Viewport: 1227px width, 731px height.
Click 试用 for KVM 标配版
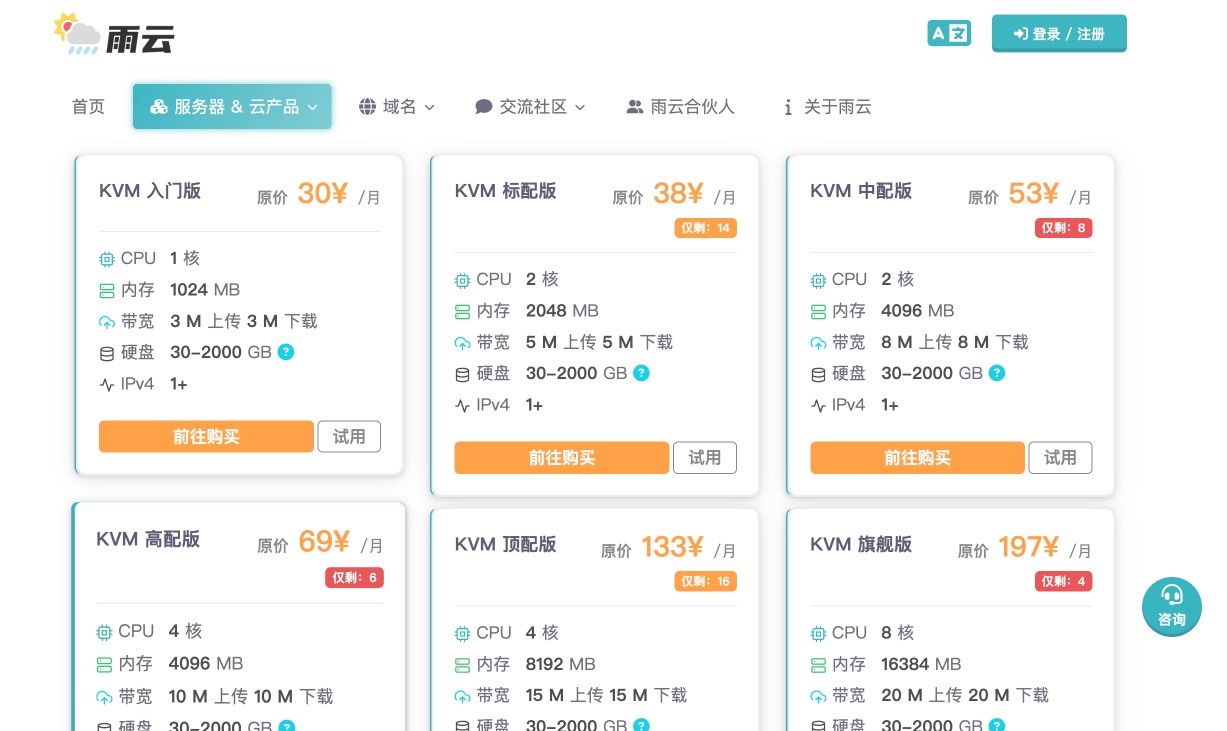[705, 458]
